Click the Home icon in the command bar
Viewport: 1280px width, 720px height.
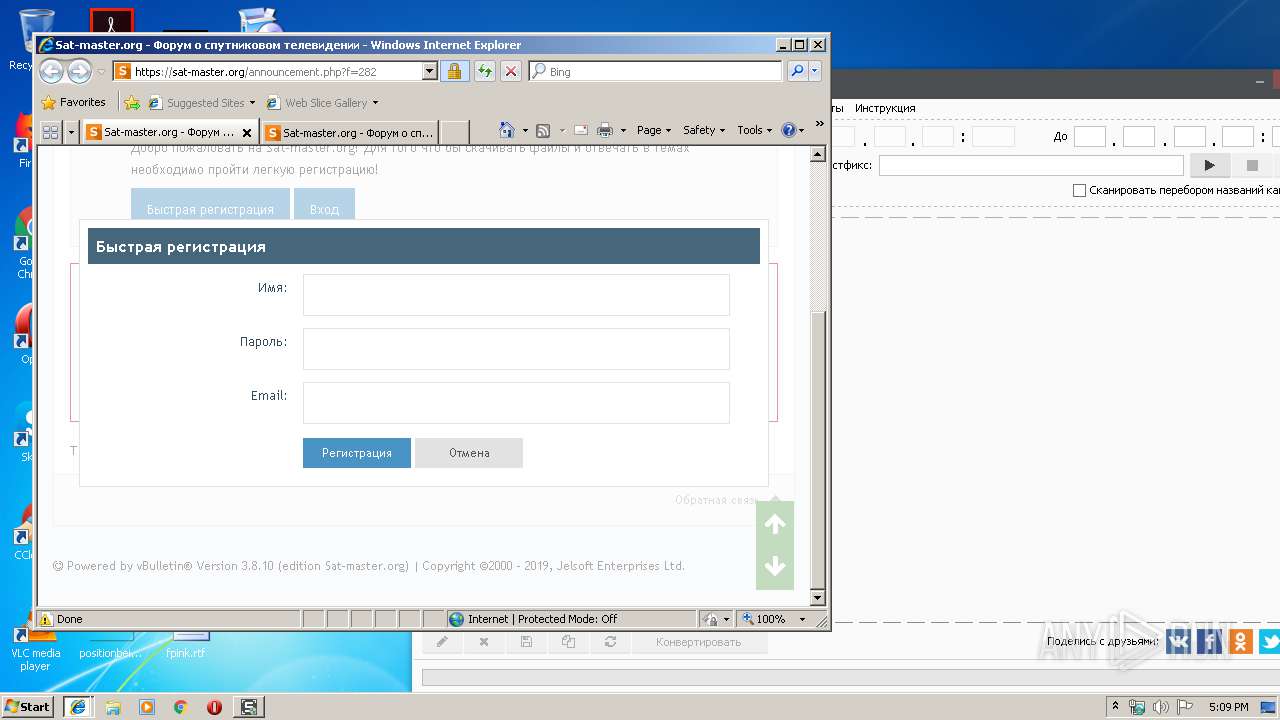point(507,130)
